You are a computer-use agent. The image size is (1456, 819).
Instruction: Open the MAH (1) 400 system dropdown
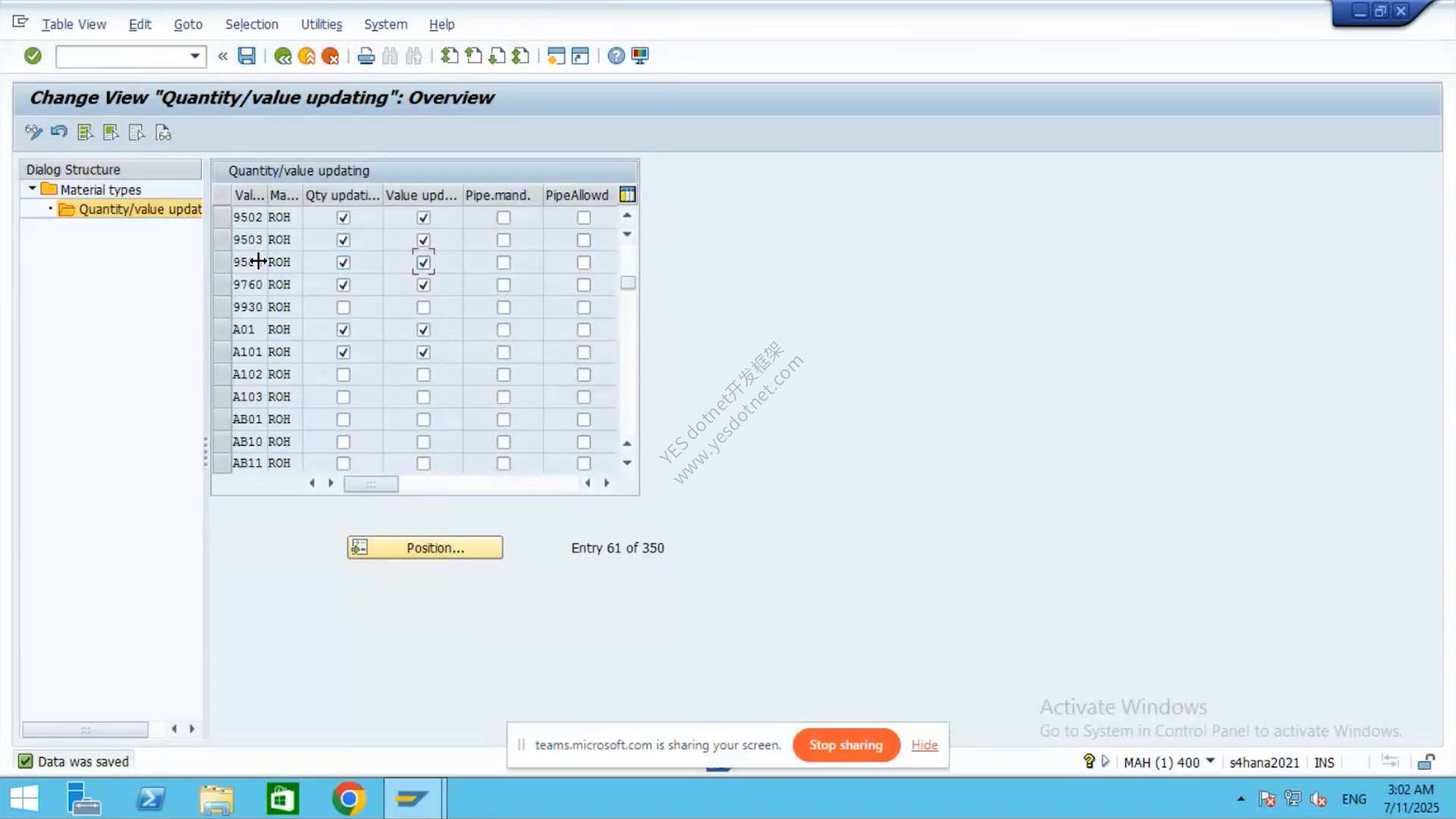pyautogui.click(x=1210, y=761)
